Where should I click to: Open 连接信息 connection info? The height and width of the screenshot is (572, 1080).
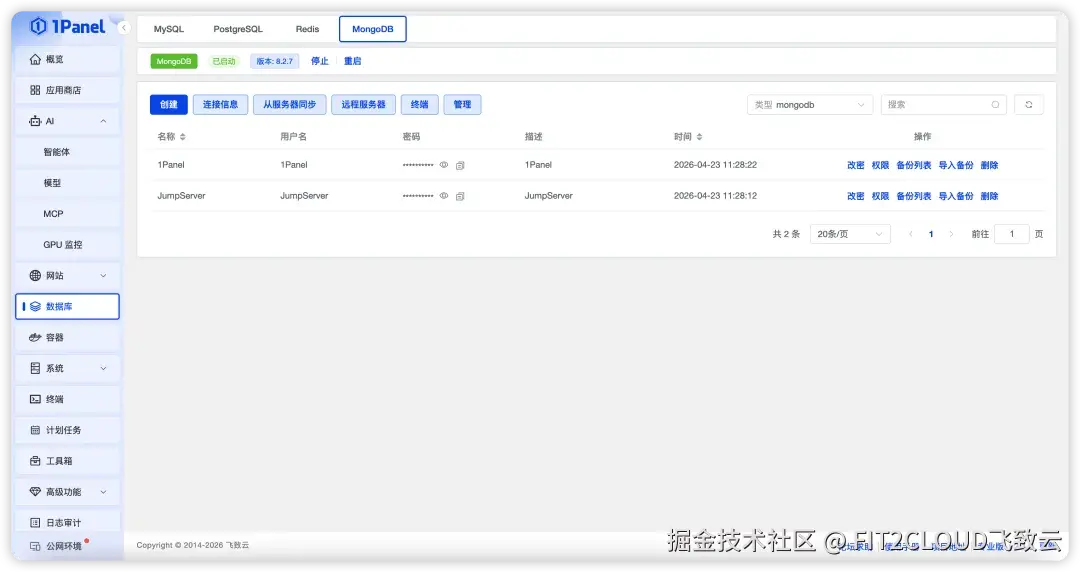click(x=220, y=105)
